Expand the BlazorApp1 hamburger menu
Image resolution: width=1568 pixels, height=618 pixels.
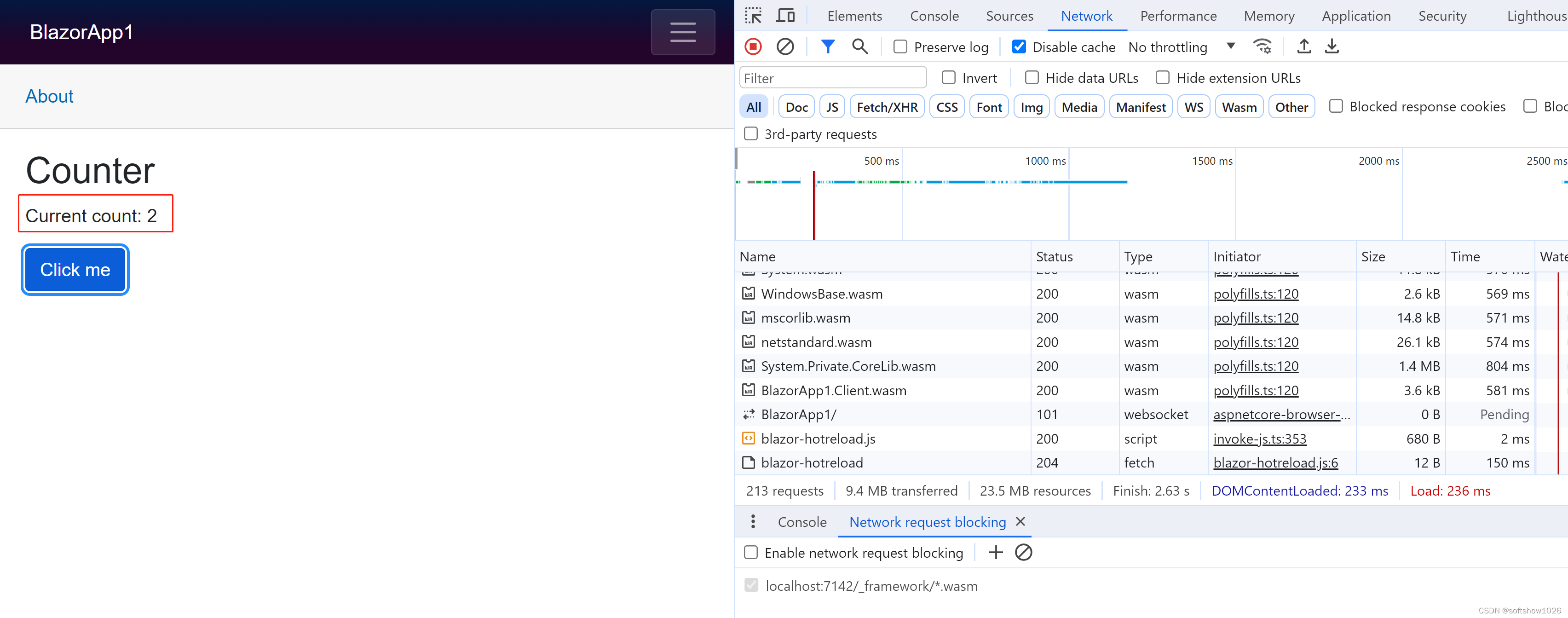[x=682, y=32]
